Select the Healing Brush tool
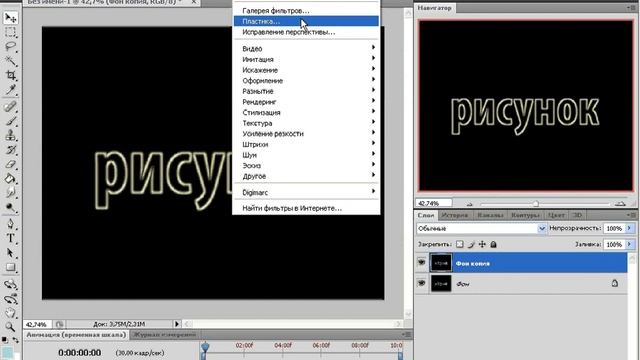640x360 pixels. [11, 107]
